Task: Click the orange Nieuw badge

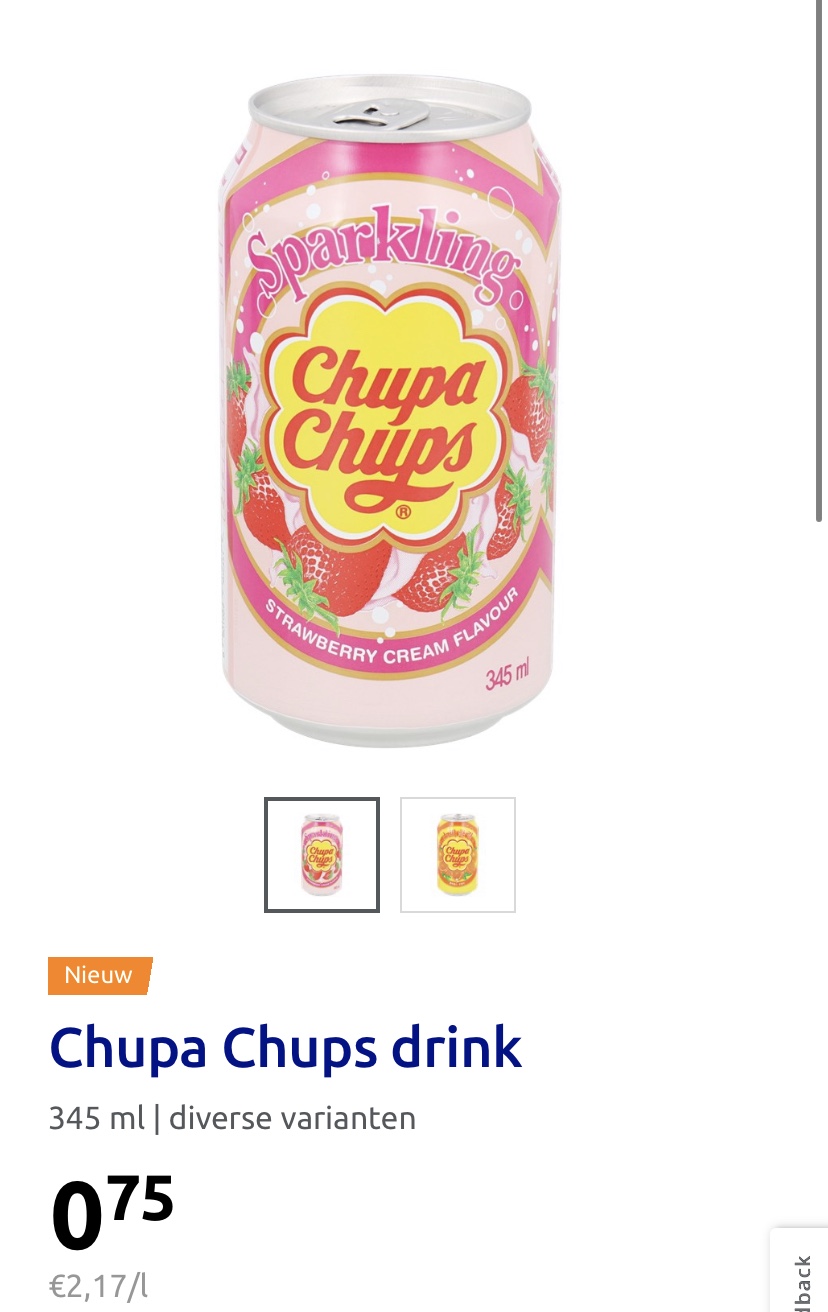Action: coord(100,975)
